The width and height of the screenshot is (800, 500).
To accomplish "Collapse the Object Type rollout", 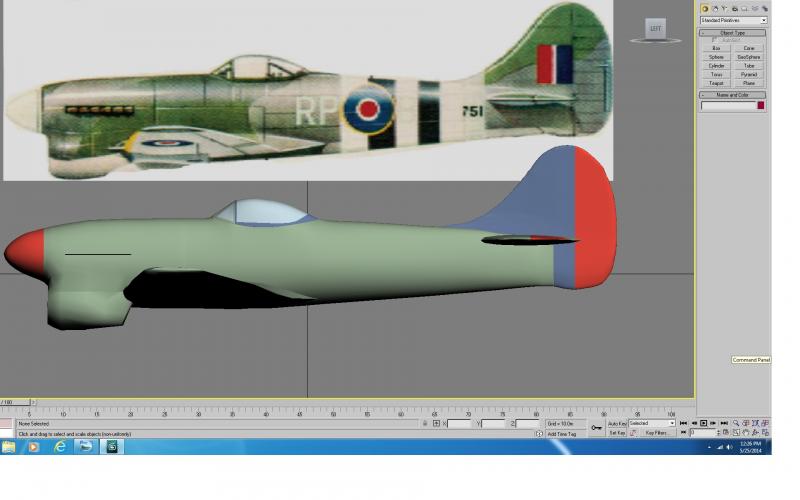I will 732,33.
